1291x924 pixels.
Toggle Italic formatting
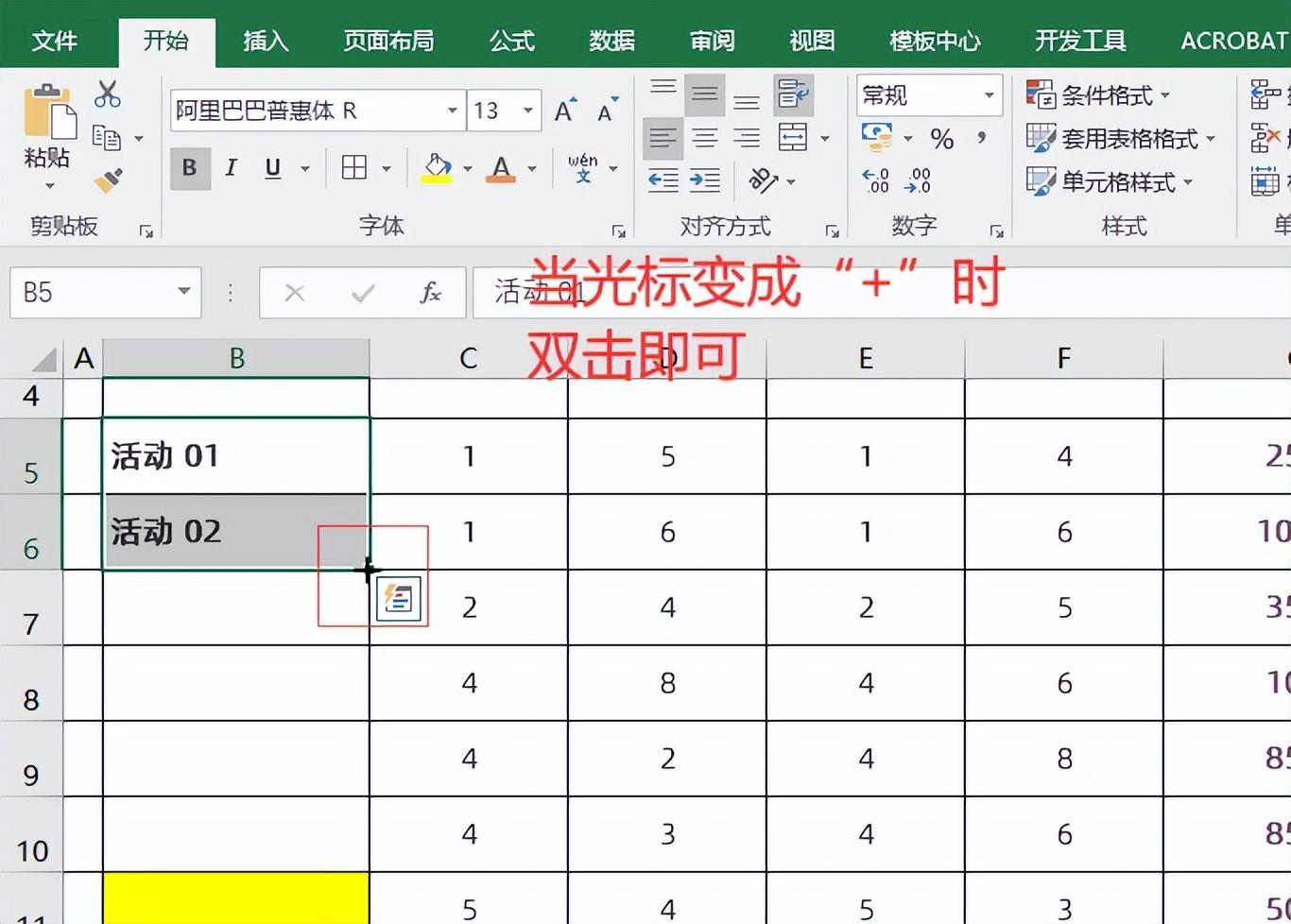[x=232, y=168]
